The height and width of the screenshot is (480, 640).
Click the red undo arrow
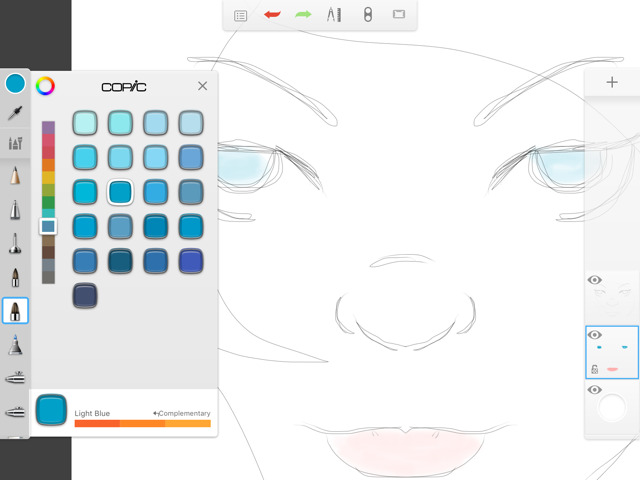point(272,15)
